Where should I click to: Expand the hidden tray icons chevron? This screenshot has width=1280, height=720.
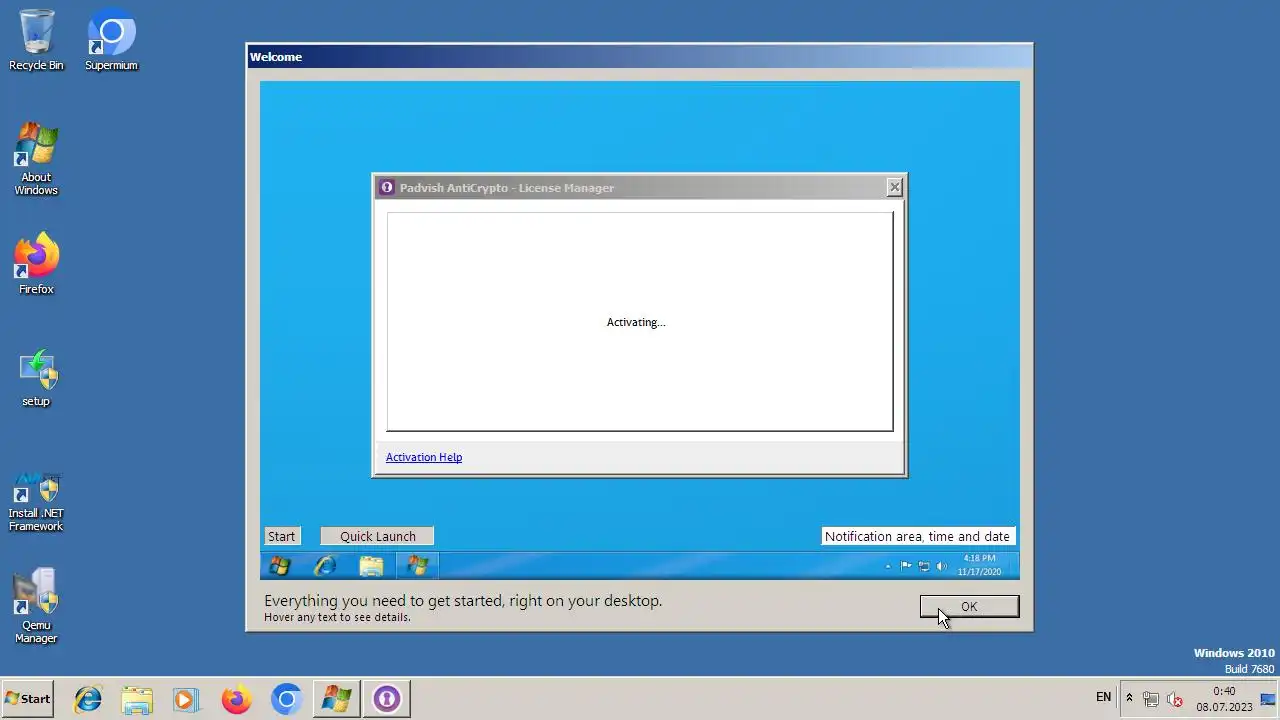click(x=1129, y=699)
